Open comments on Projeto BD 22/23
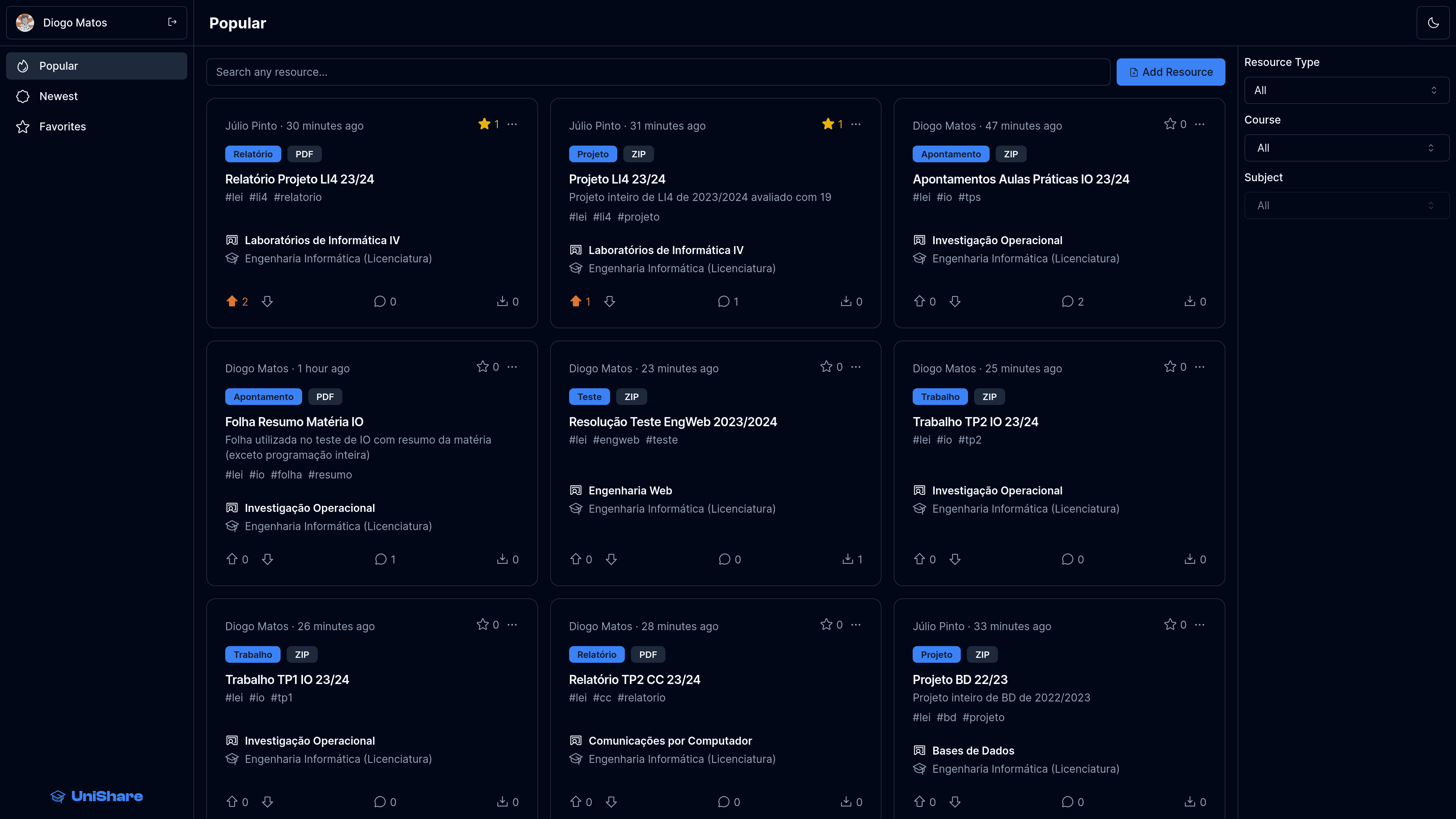The height and width of the screenshot is (819, 1456). pyautogui.click(x=1072, y=802)
